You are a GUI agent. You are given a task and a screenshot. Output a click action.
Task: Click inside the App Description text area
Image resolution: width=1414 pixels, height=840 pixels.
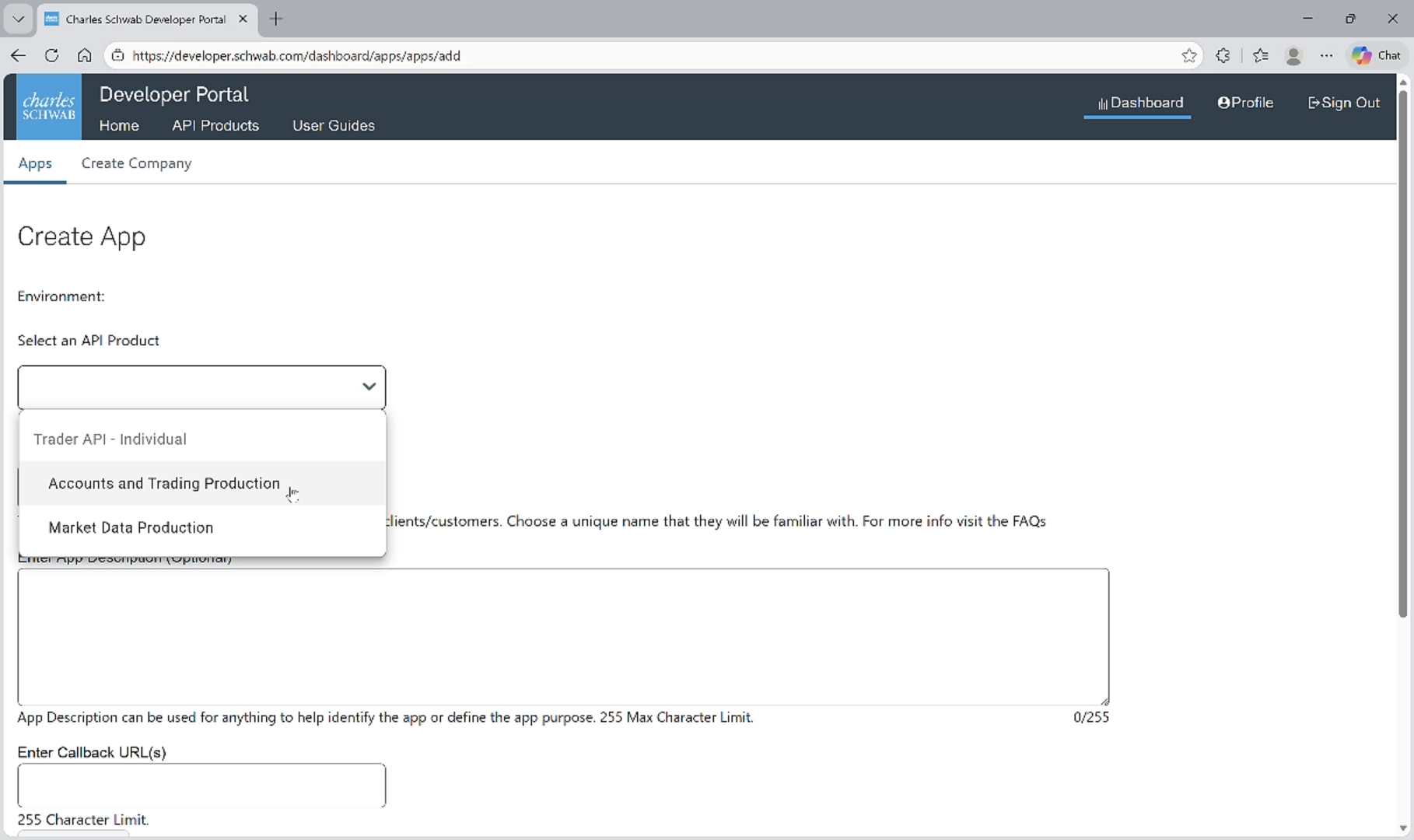(563, 636)
